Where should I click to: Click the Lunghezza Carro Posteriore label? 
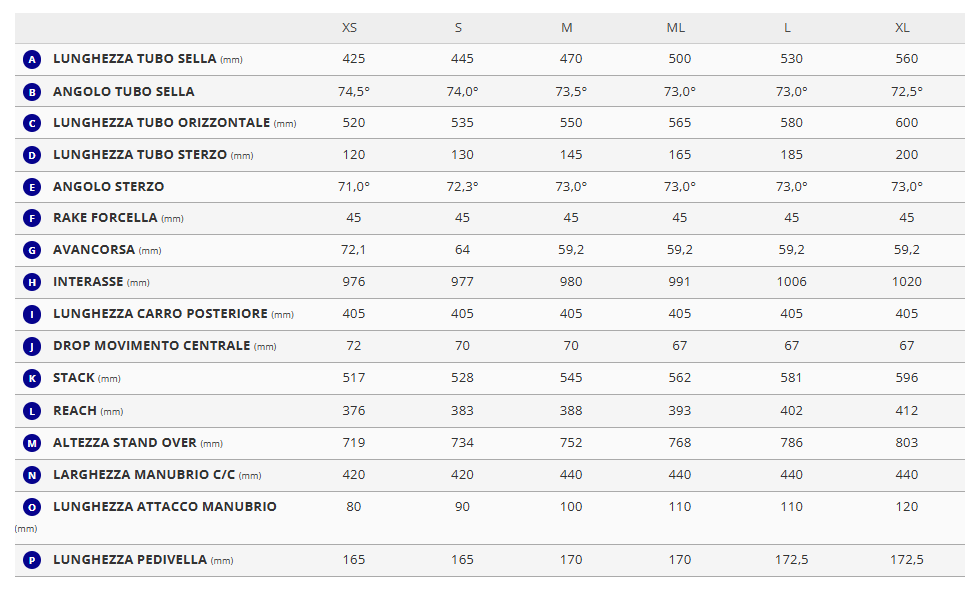[x=160, y=314]
